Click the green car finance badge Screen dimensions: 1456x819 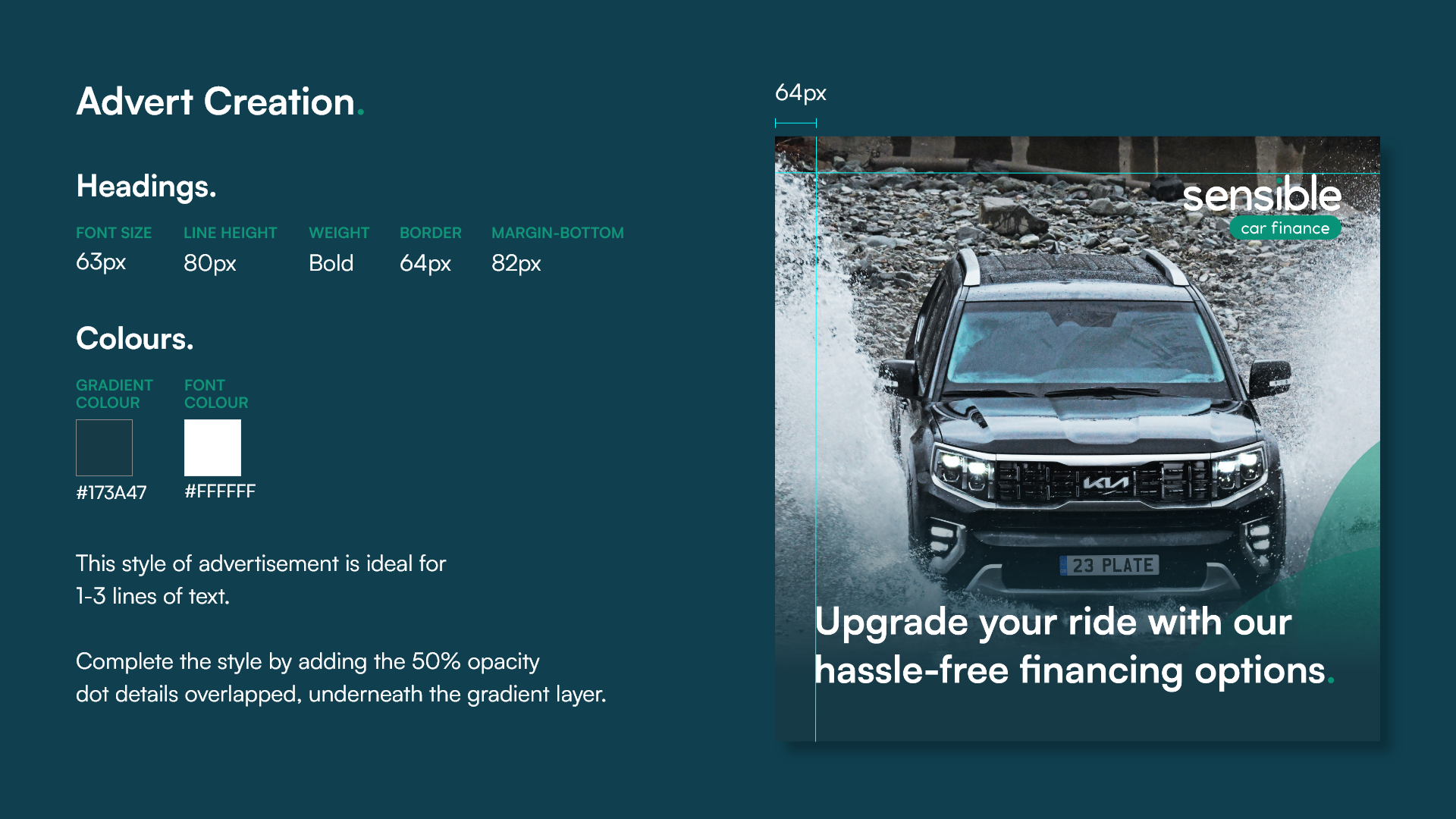click(x=1285, y=228)
